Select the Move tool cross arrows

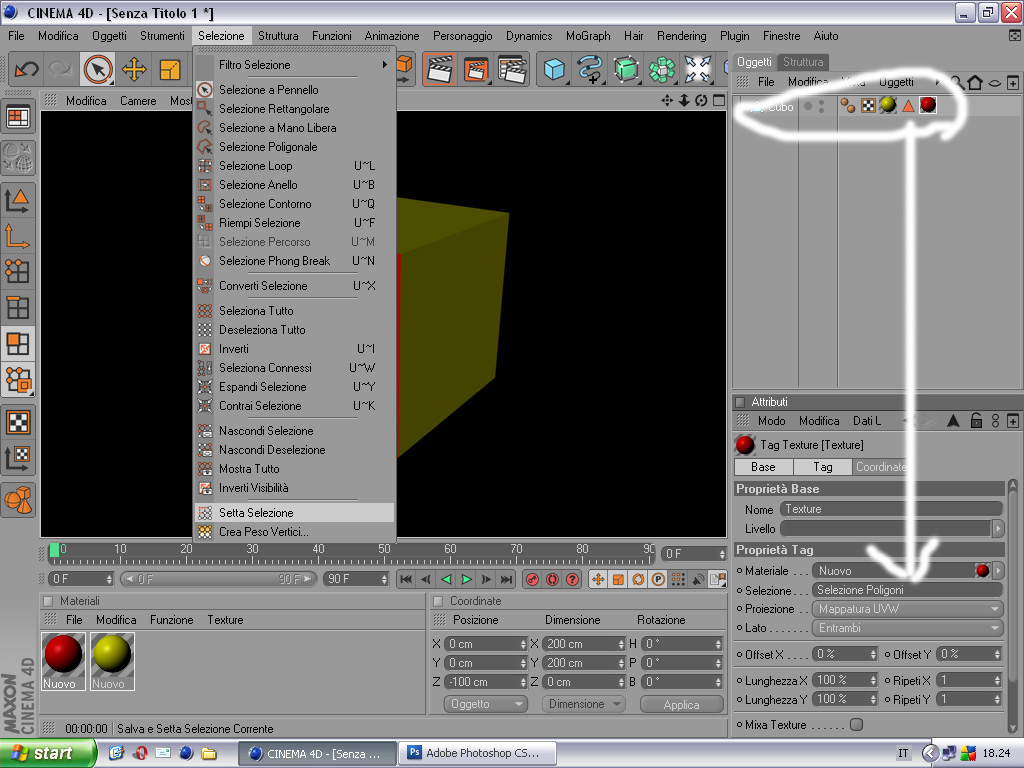134,69
